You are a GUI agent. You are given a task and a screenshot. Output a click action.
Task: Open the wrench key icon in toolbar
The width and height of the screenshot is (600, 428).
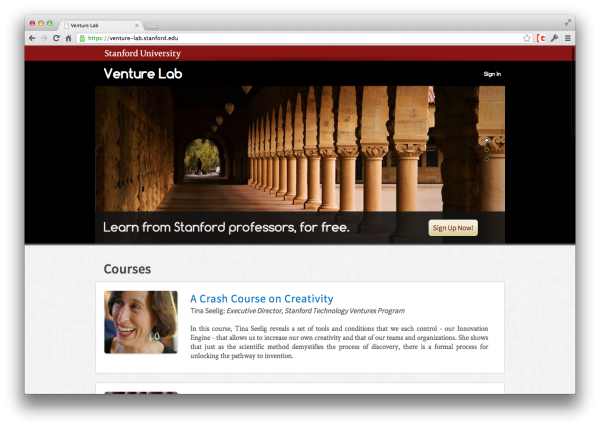coord(554,38)
